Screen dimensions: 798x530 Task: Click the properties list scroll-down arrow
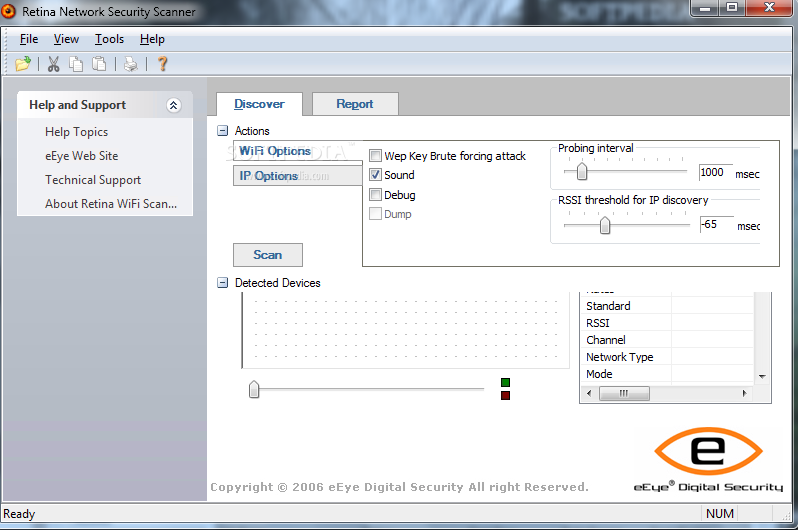(x=762, y=377)
